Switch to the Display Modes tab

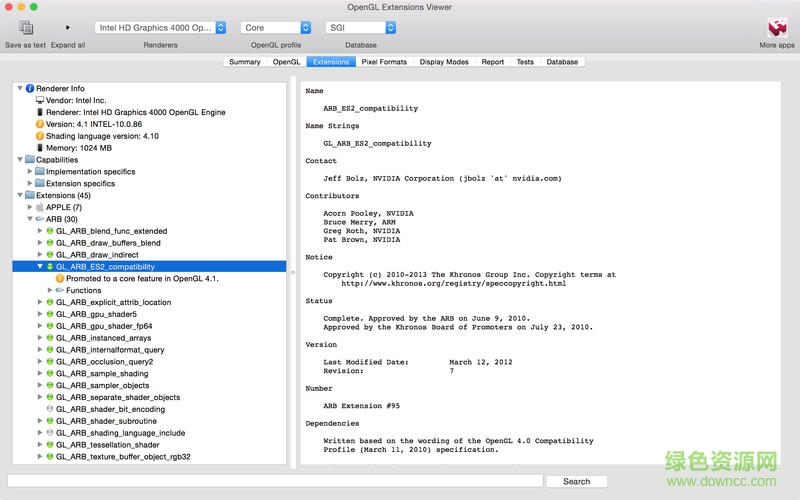444,62
